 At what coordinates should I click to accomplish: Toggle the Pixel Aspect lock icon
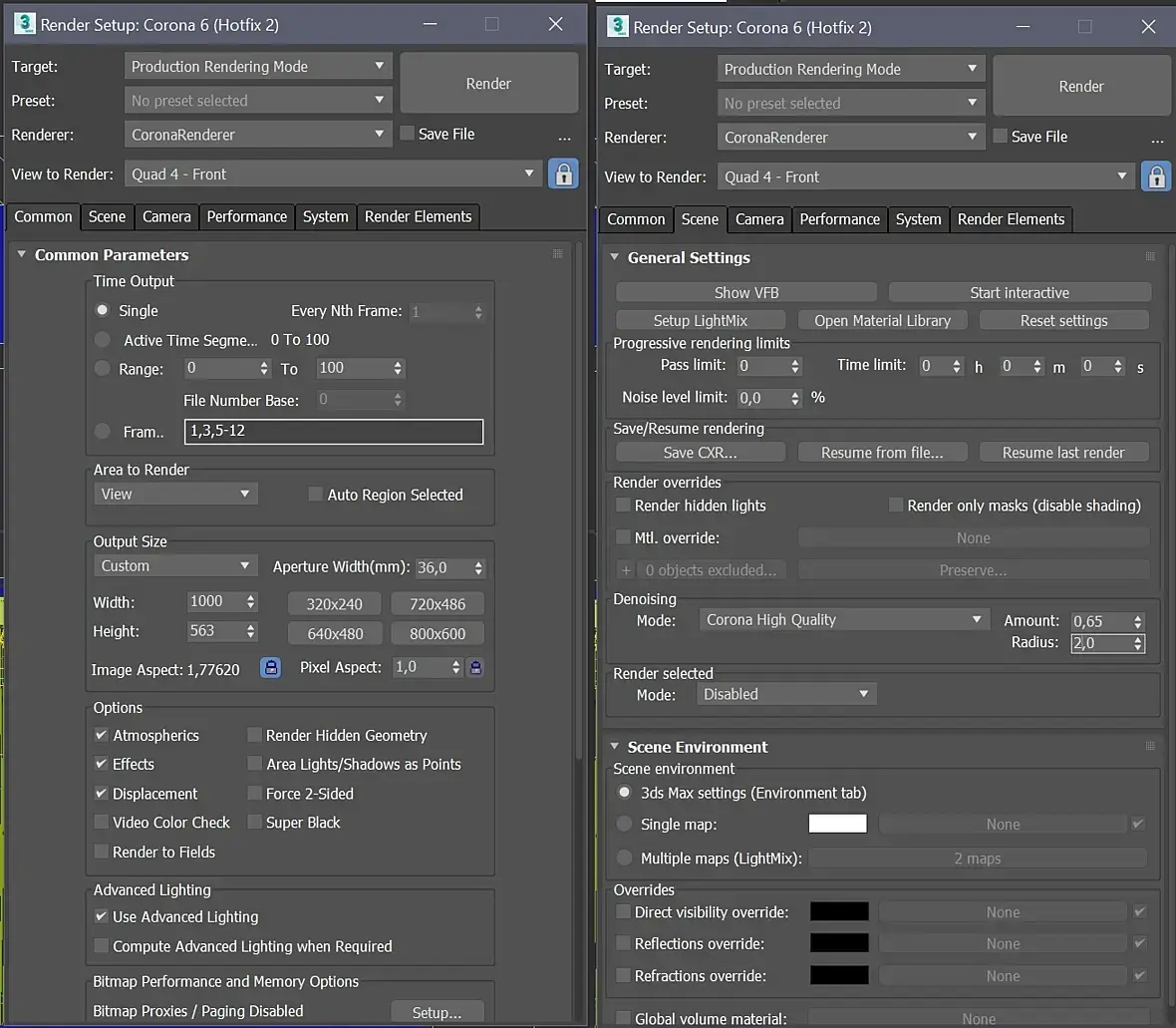click(475, 668)
